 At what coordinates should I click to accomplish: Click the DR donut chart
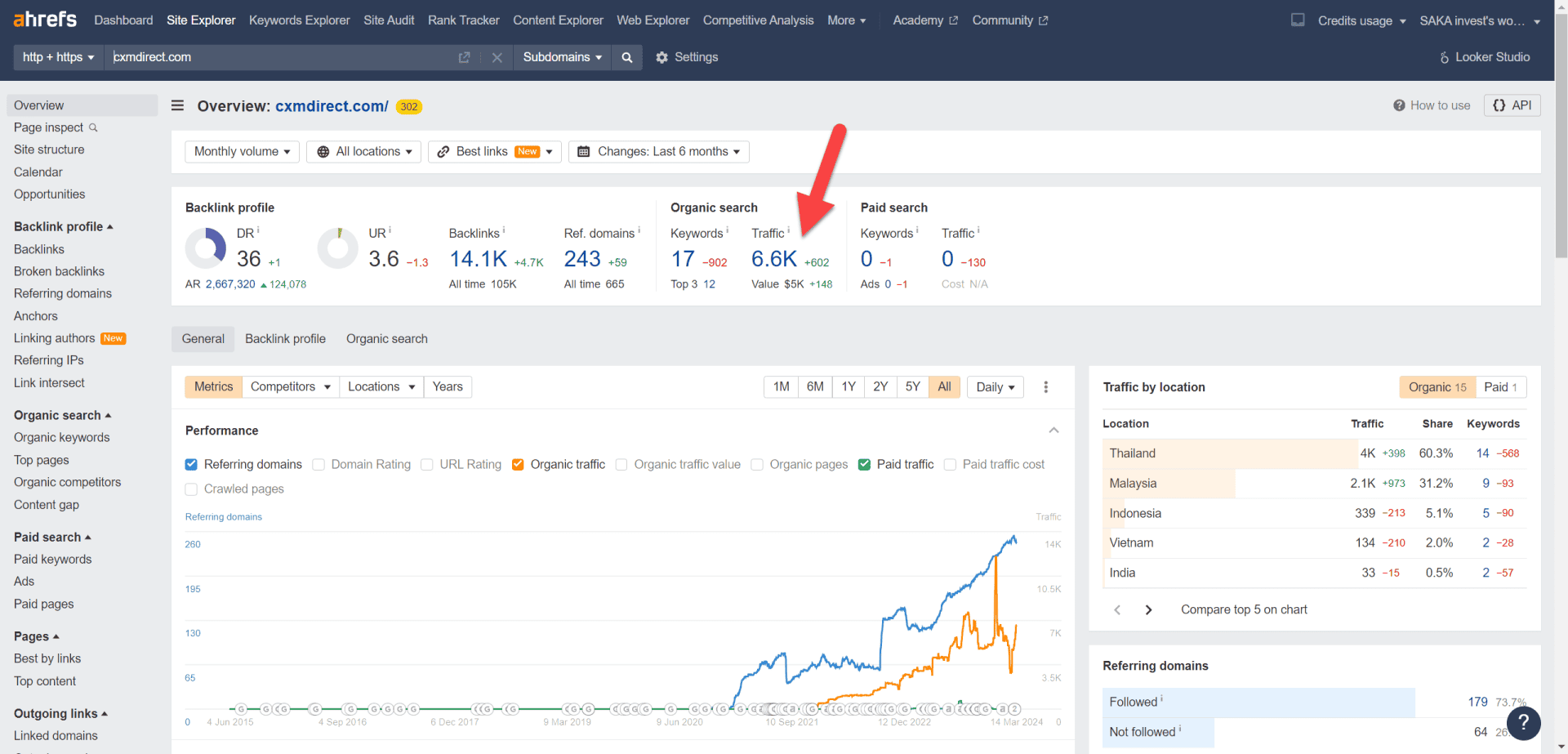click(x=206, y=248)
